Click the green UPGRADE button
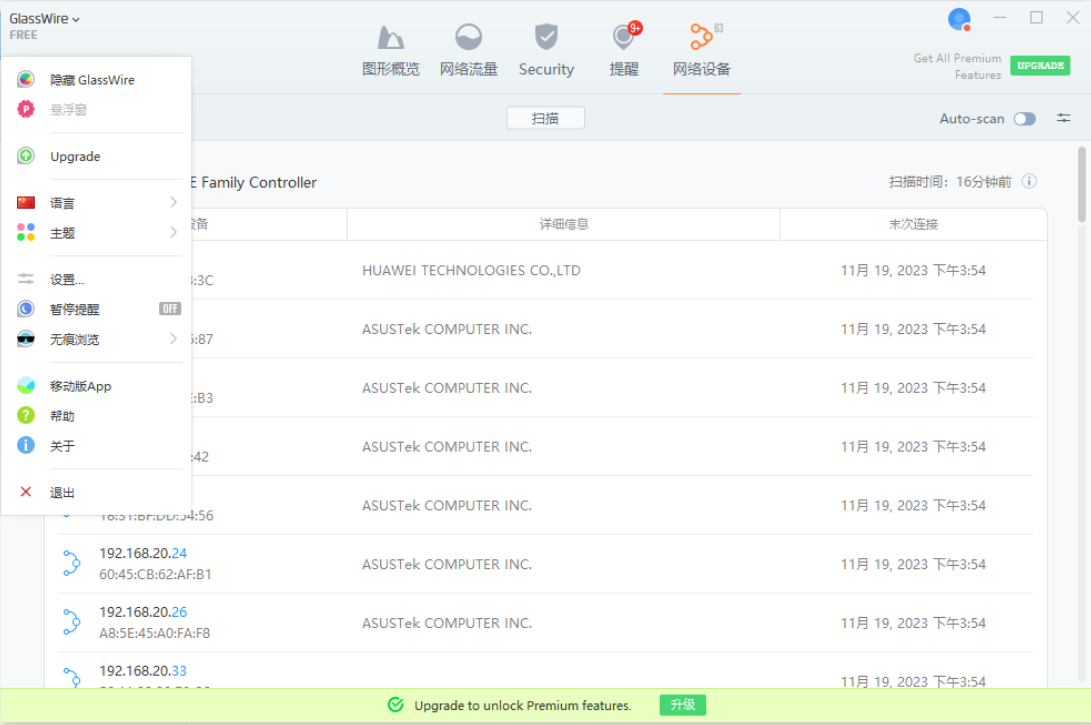1091x725 pixels. pos(1039,66)
